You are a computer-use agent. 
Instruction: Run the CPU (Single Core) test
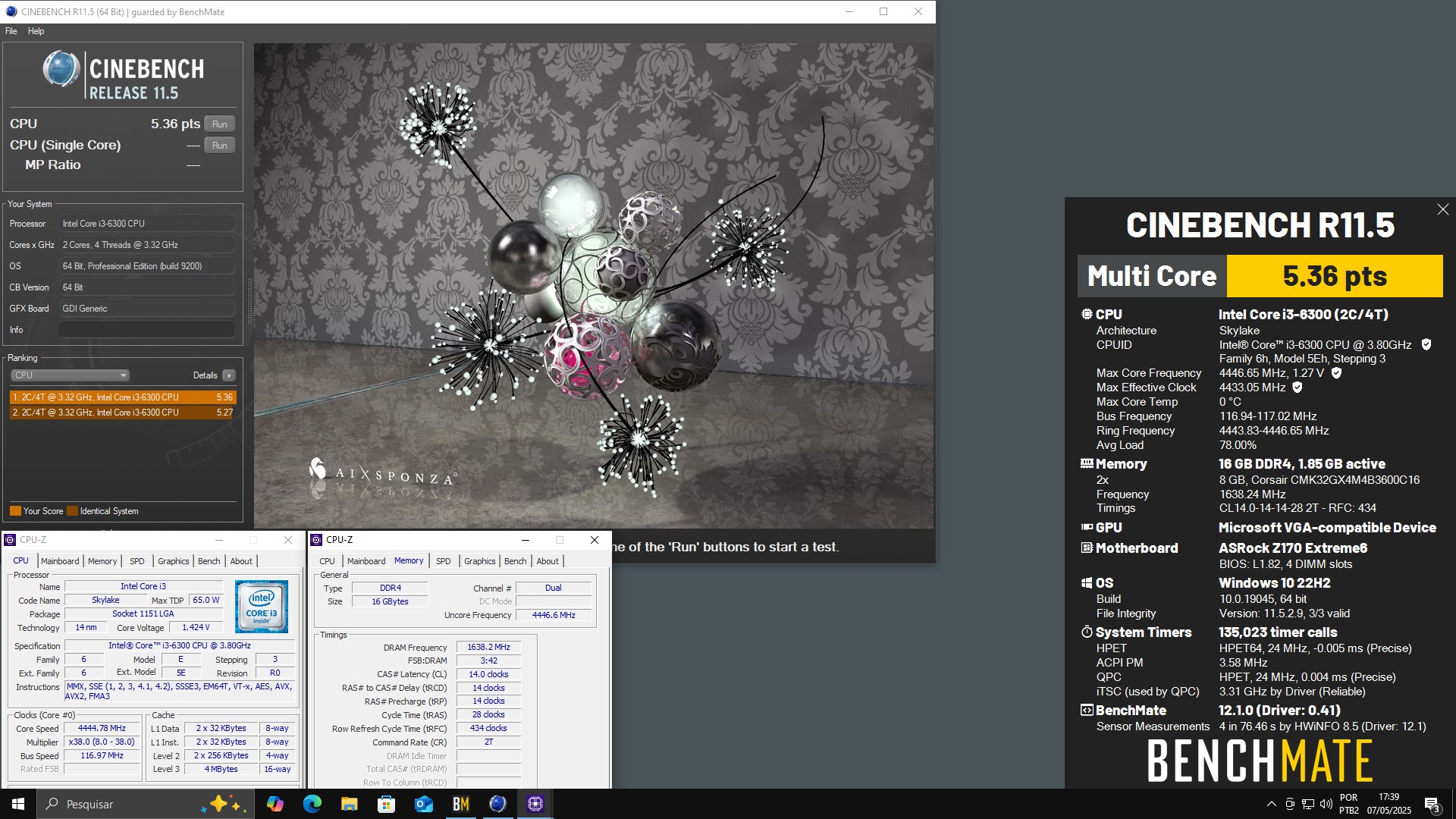(x=219, y=146)
